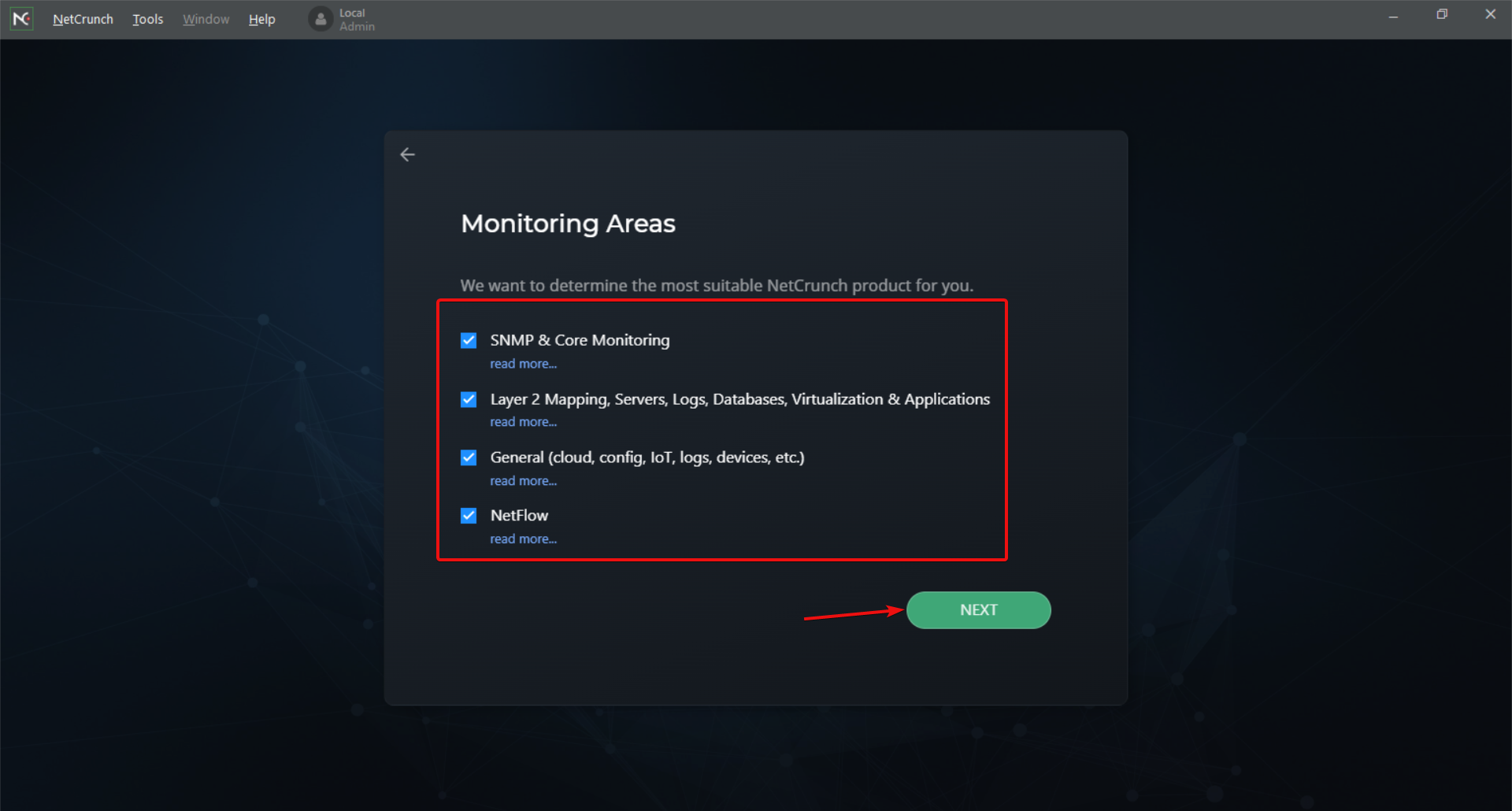Toggle the General (cloud, config, IoT) checkbox
1512x811 pixels.
click(469, 457)
